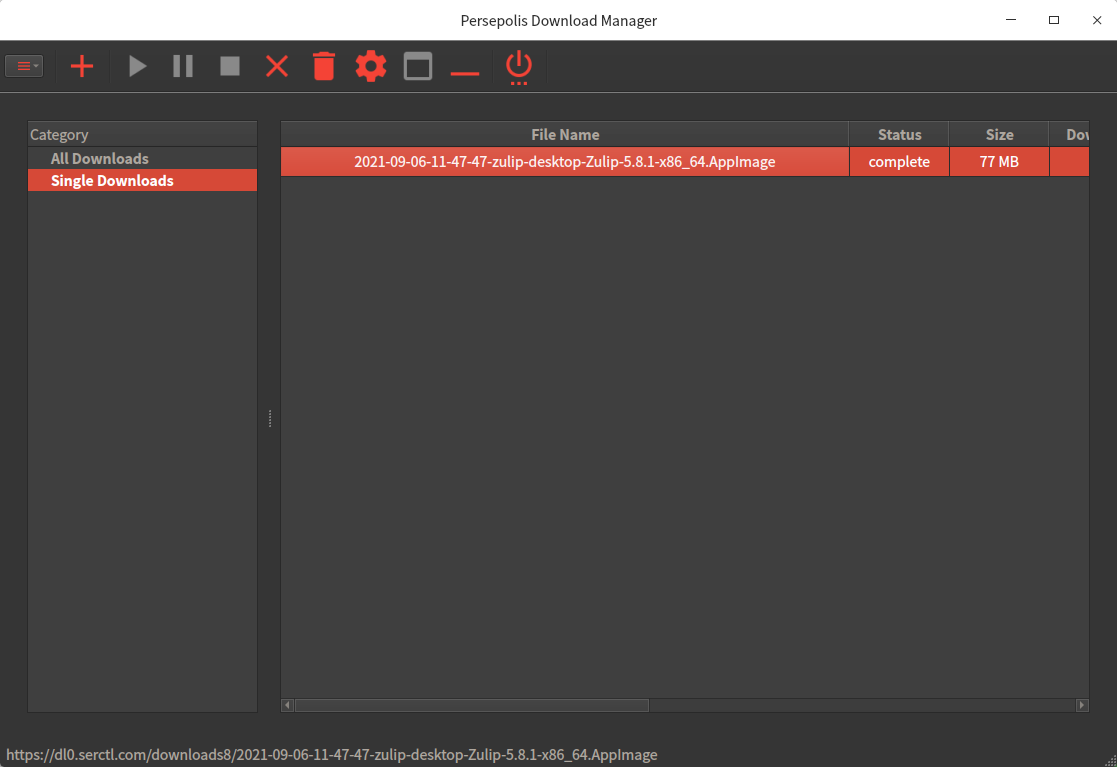Pause the selected download
Screen dimensions: 1117x767
[183, 67]
